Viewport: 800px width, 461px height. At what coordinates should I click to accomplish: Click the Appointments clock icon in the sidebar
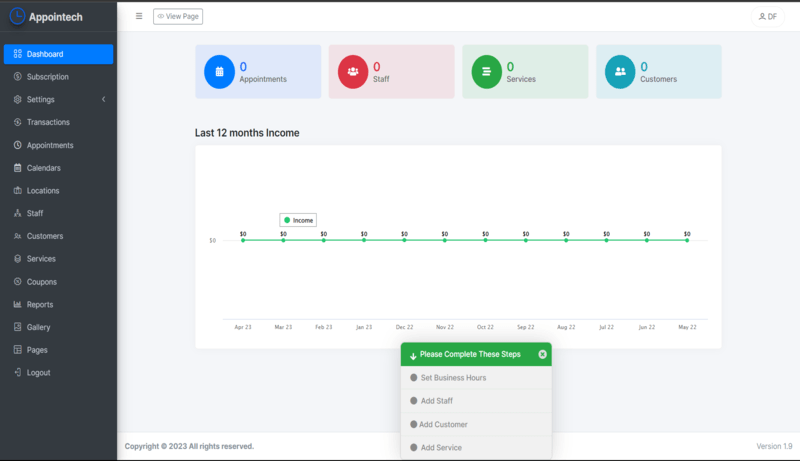pyautogui.click(x=17, y=145)
